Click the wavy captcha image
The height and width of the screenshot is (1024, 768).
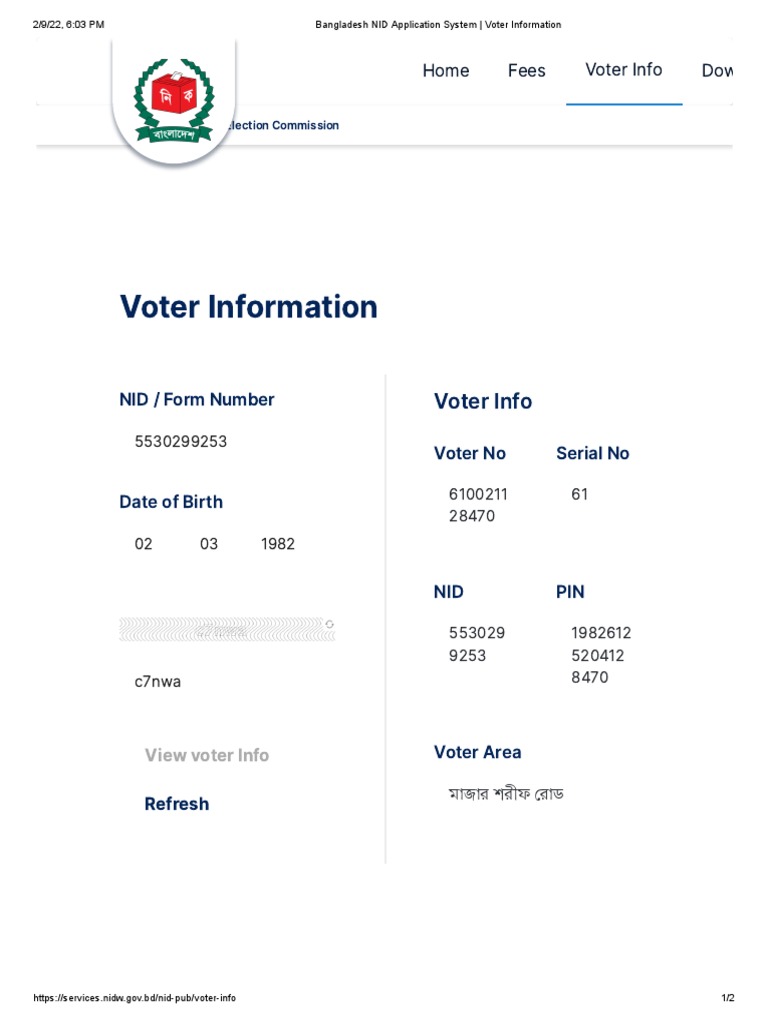222,629
